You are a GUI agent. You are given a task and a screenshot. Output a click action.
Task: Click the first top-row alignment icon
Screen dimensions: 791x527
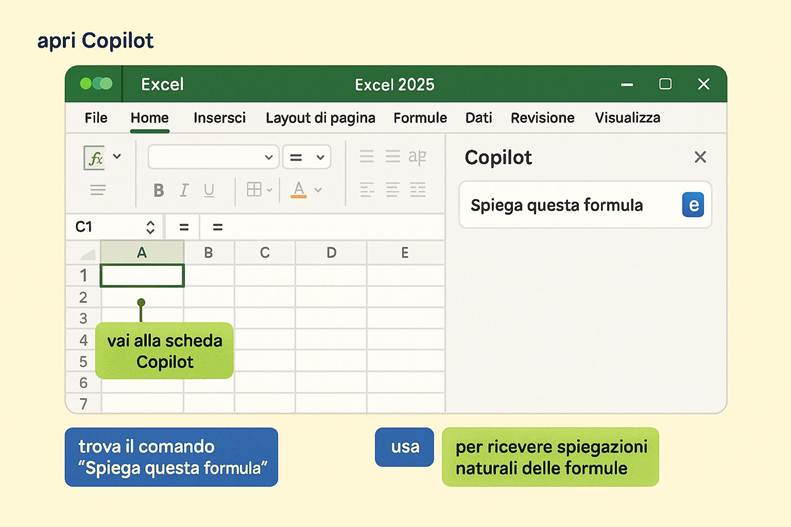coord(367,156)
